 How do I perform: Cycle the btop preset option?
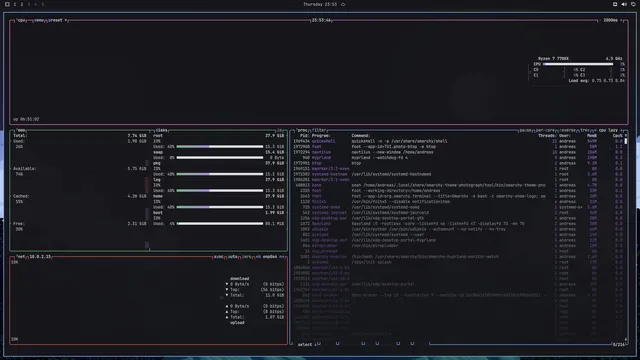[x=57, y=20]
